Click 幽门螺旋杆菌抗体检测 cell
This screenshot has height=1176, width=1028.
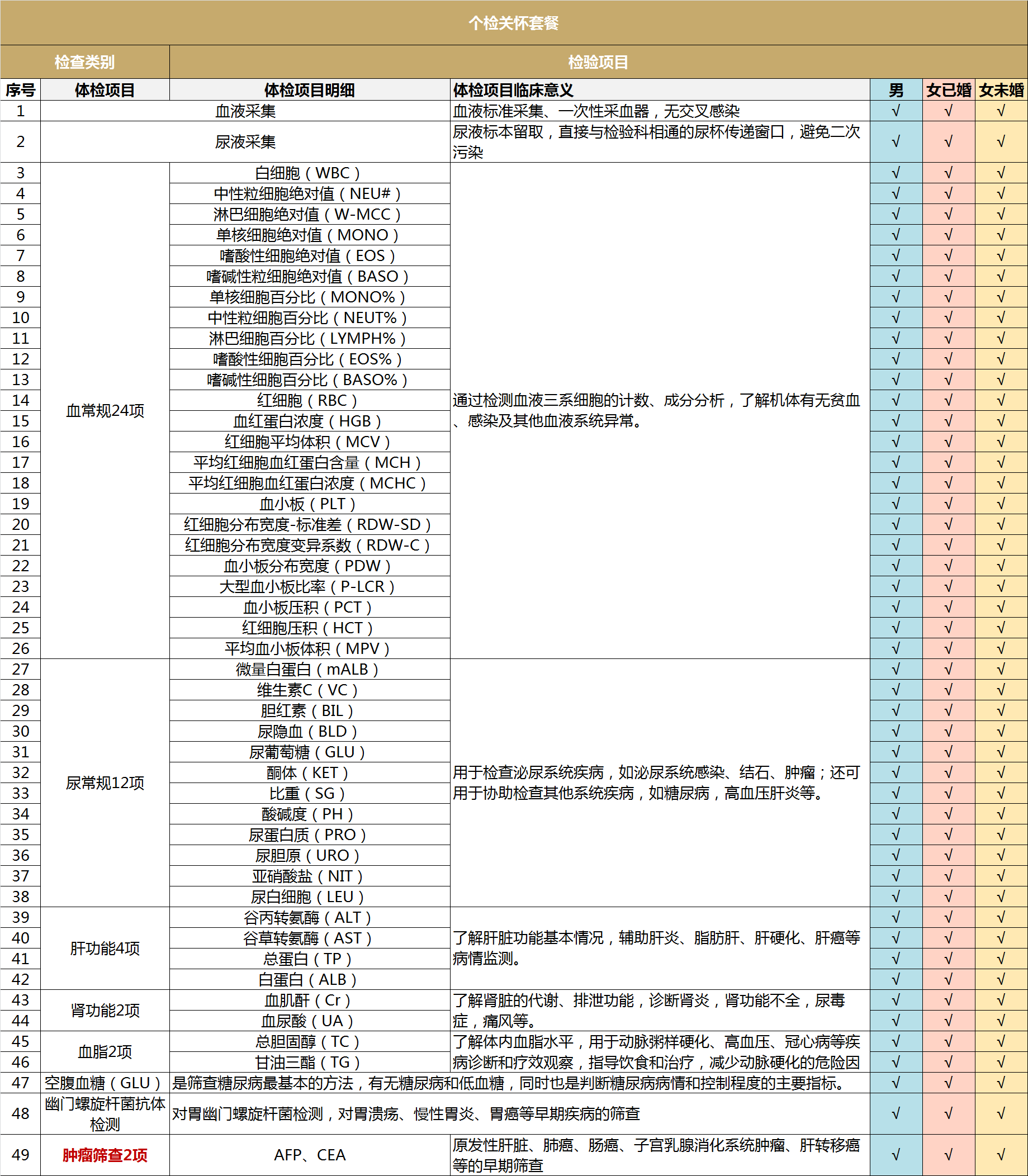click(105, 1114)
